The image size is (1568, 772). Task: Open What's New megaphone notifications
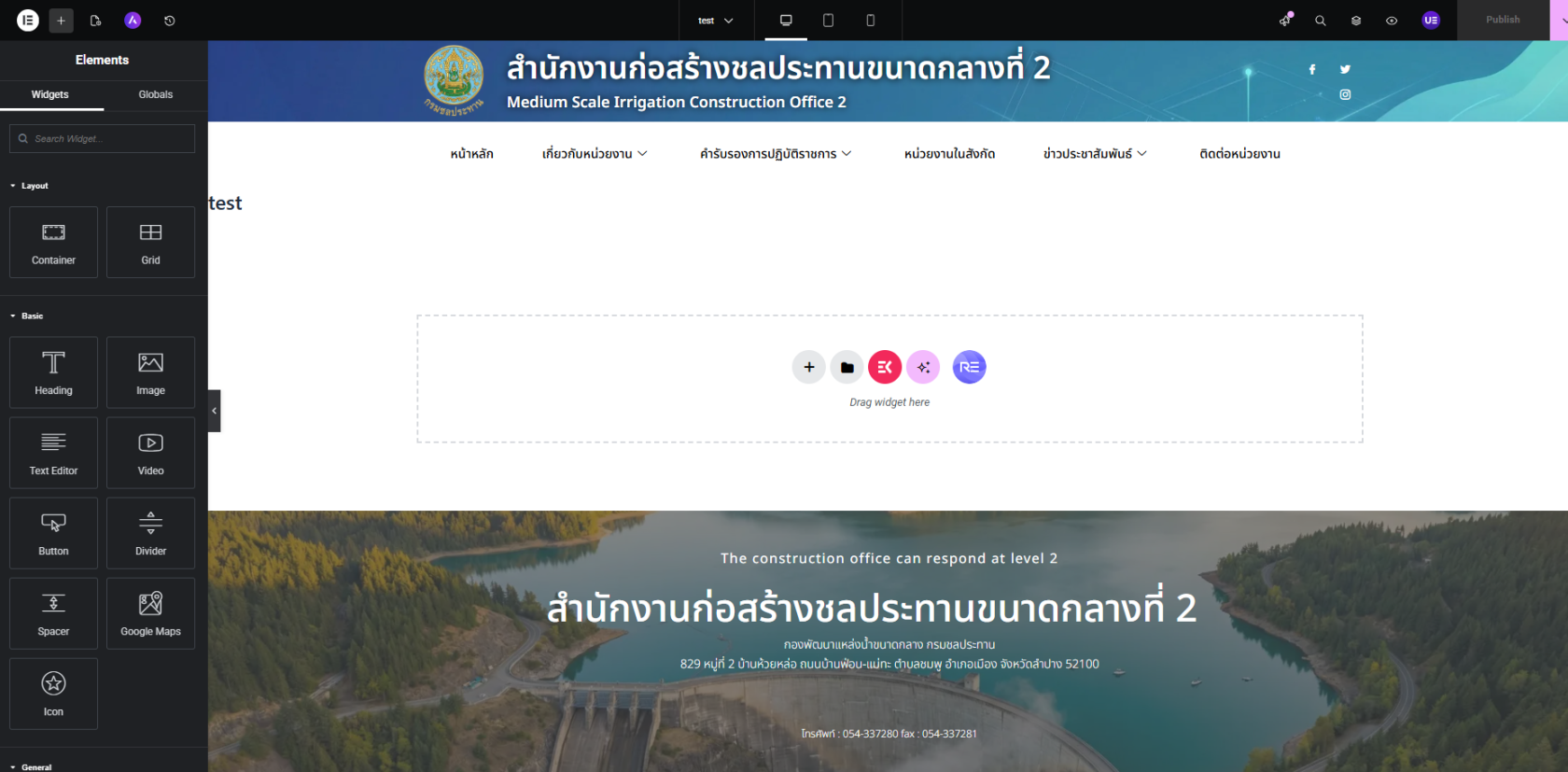point(1285,20)
